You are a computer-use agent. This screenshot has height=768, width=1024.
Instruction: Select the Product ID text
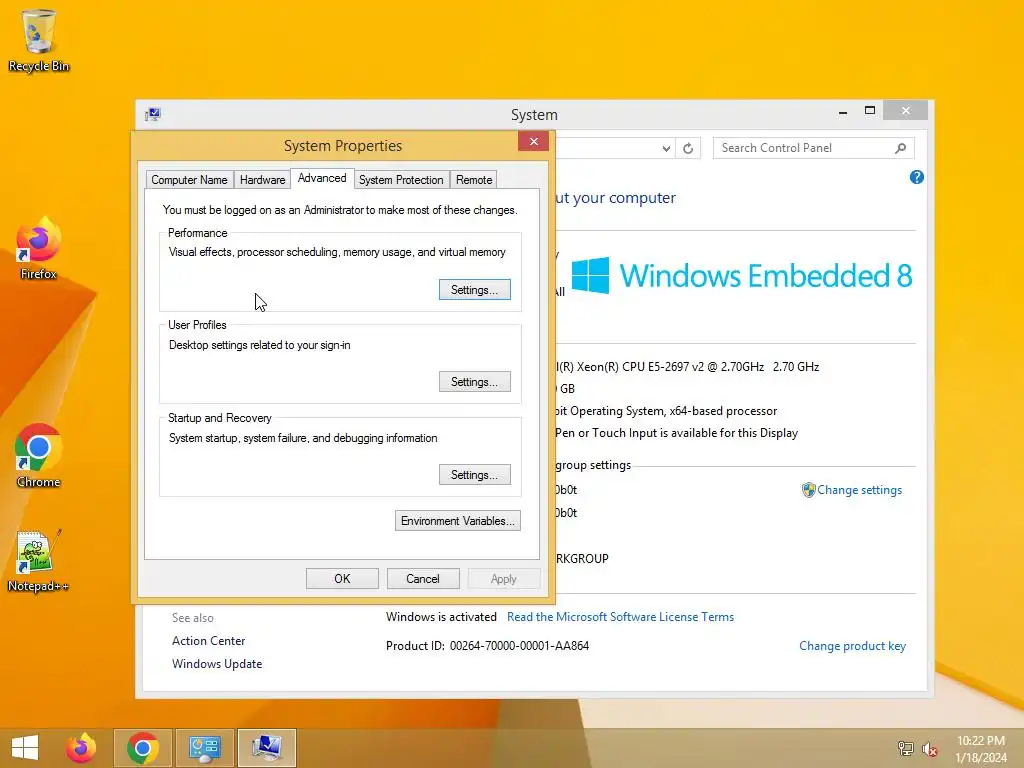coord(487,646)
